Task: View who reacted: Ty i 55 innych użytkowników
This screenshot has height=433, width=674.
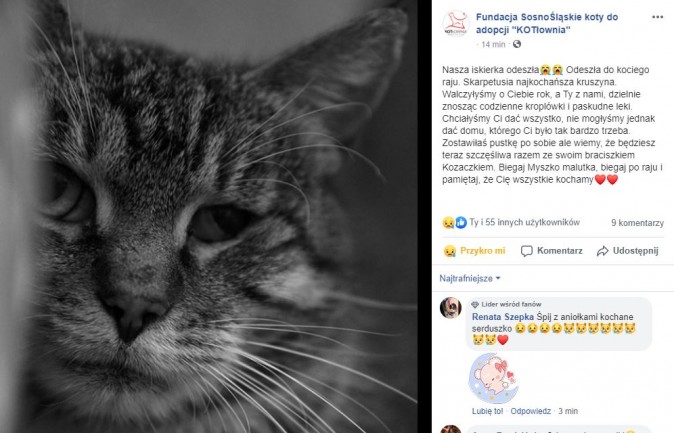Action: pyautogui.click(x=524, y=222)
